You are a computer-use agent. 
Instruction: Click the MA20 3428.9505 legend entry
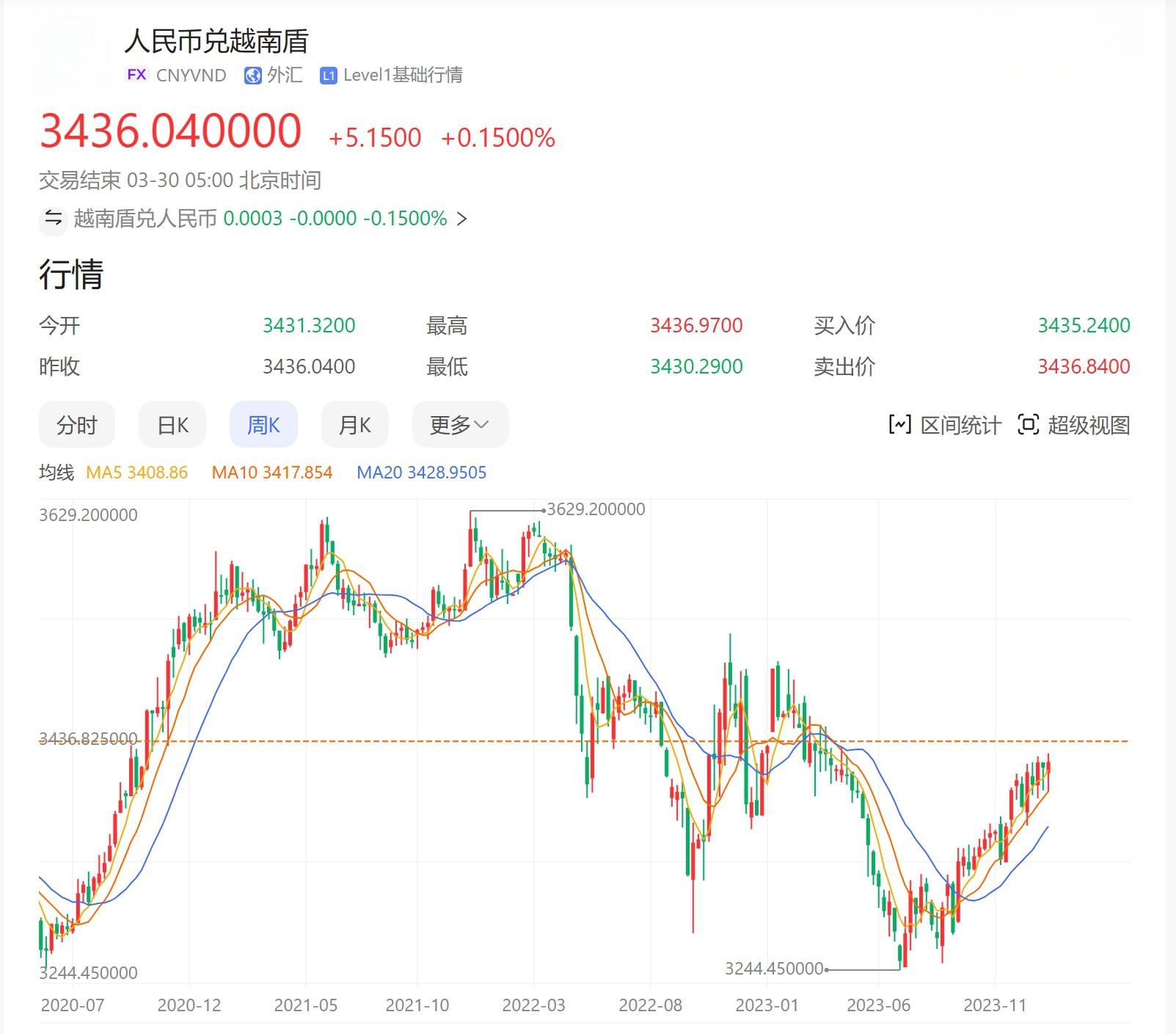(x=422, y=472)
